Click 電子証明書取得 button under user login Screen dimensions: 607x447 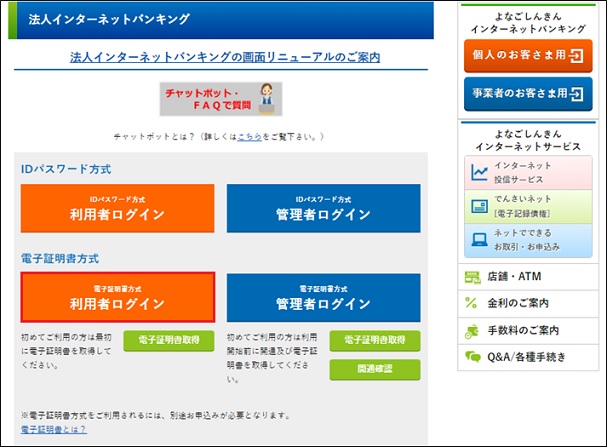coord(169,341)
